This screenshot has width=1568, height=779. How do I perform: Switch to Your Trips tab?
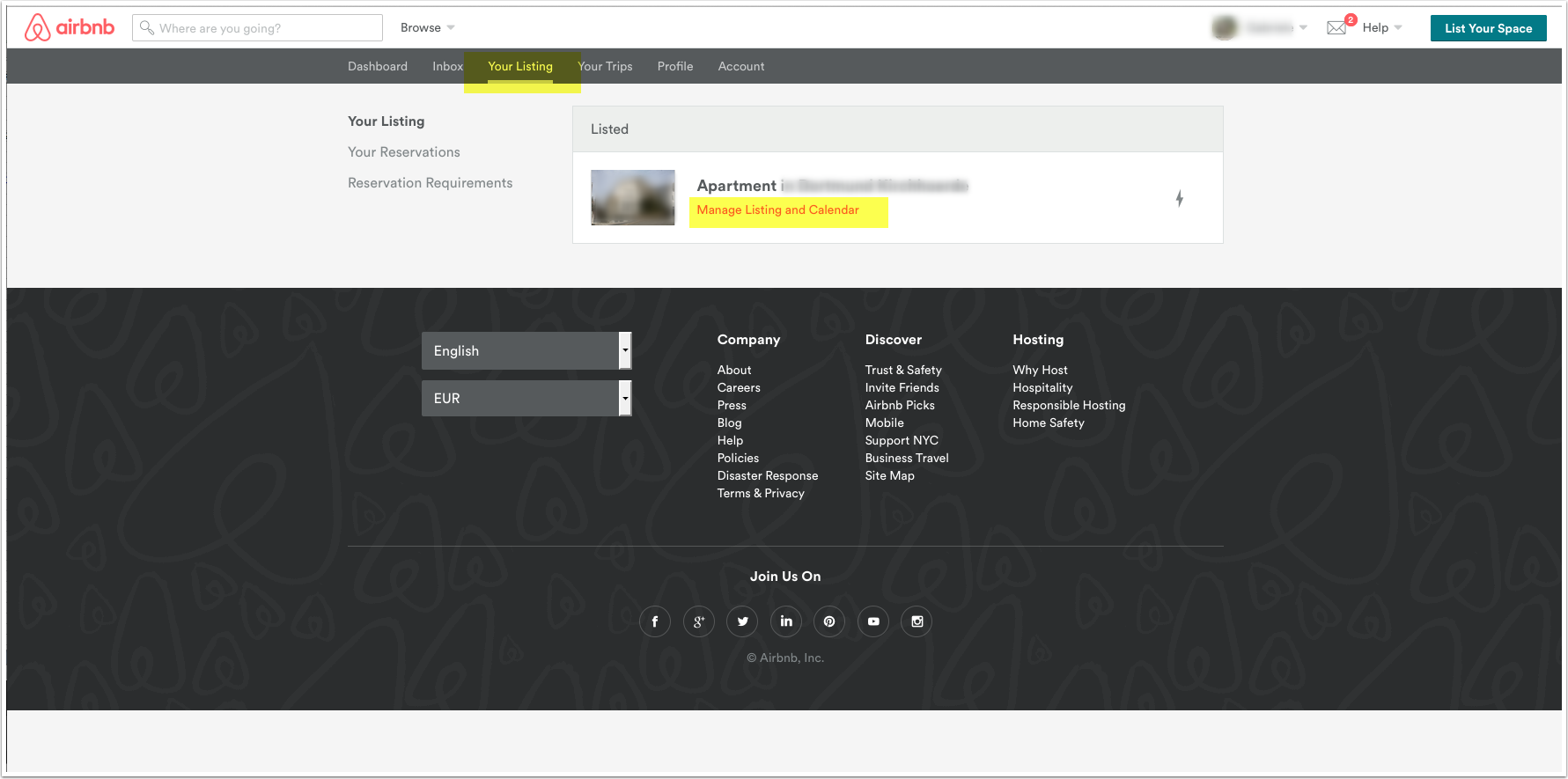pos(606,66)
